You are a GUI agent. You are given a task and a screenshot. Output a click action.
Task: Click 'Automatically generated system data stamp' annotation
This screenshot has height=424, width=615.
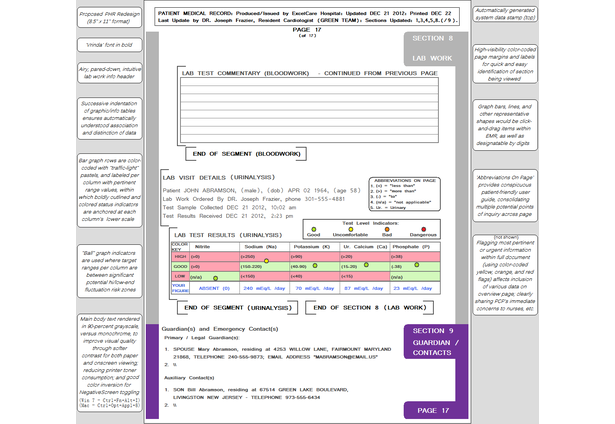pos(505,14)
